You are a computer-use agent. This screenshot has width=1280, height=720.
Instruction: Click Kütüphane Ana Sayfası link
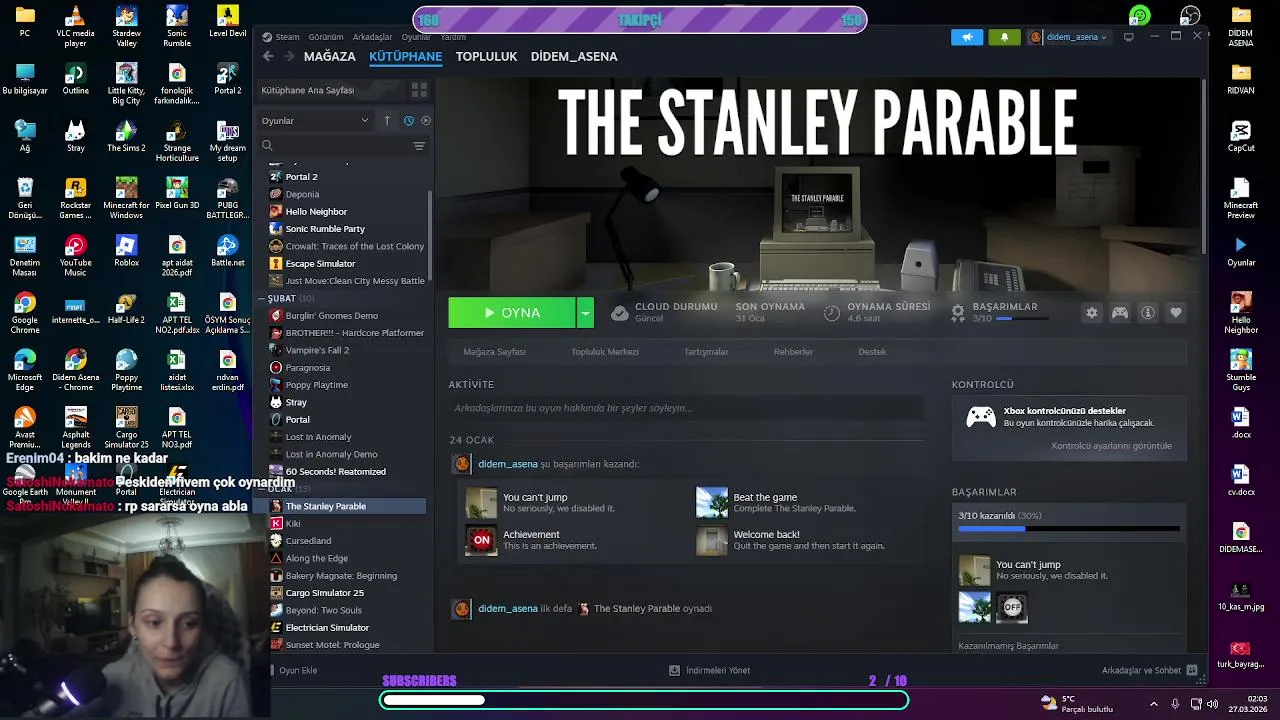(x=308, y=90)
